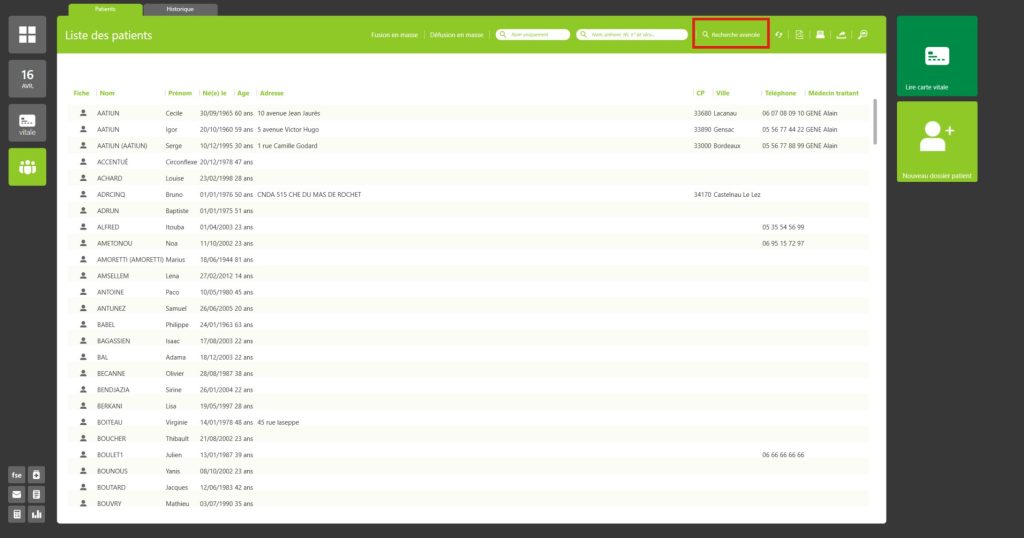The height and width of the screenshot is (538, 1024).
Task: Sort the list by Nom column header
Action: click(x=107, y=93)
